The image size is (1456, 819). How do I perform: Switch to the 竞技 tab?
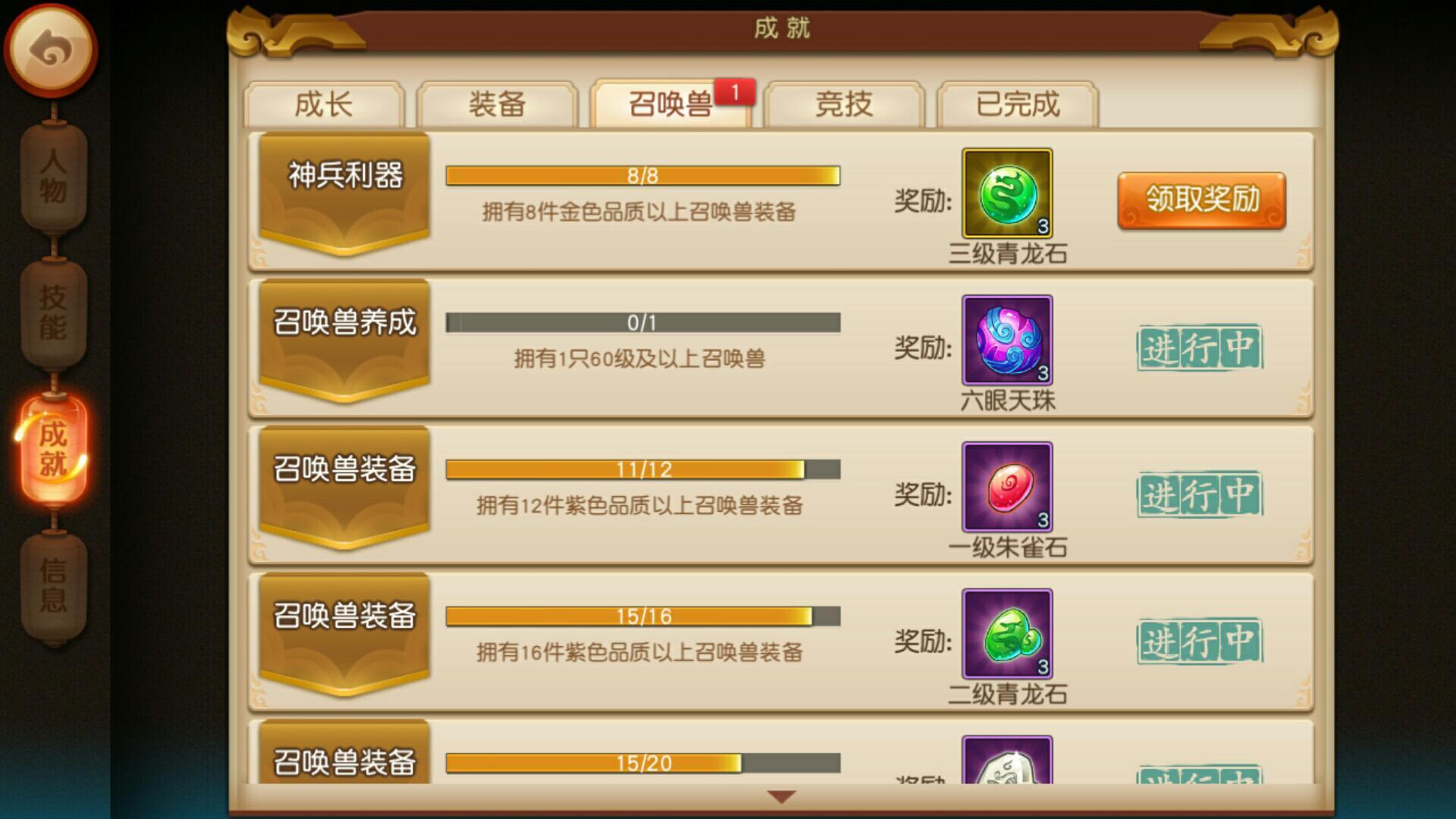(x=844, y=105)
